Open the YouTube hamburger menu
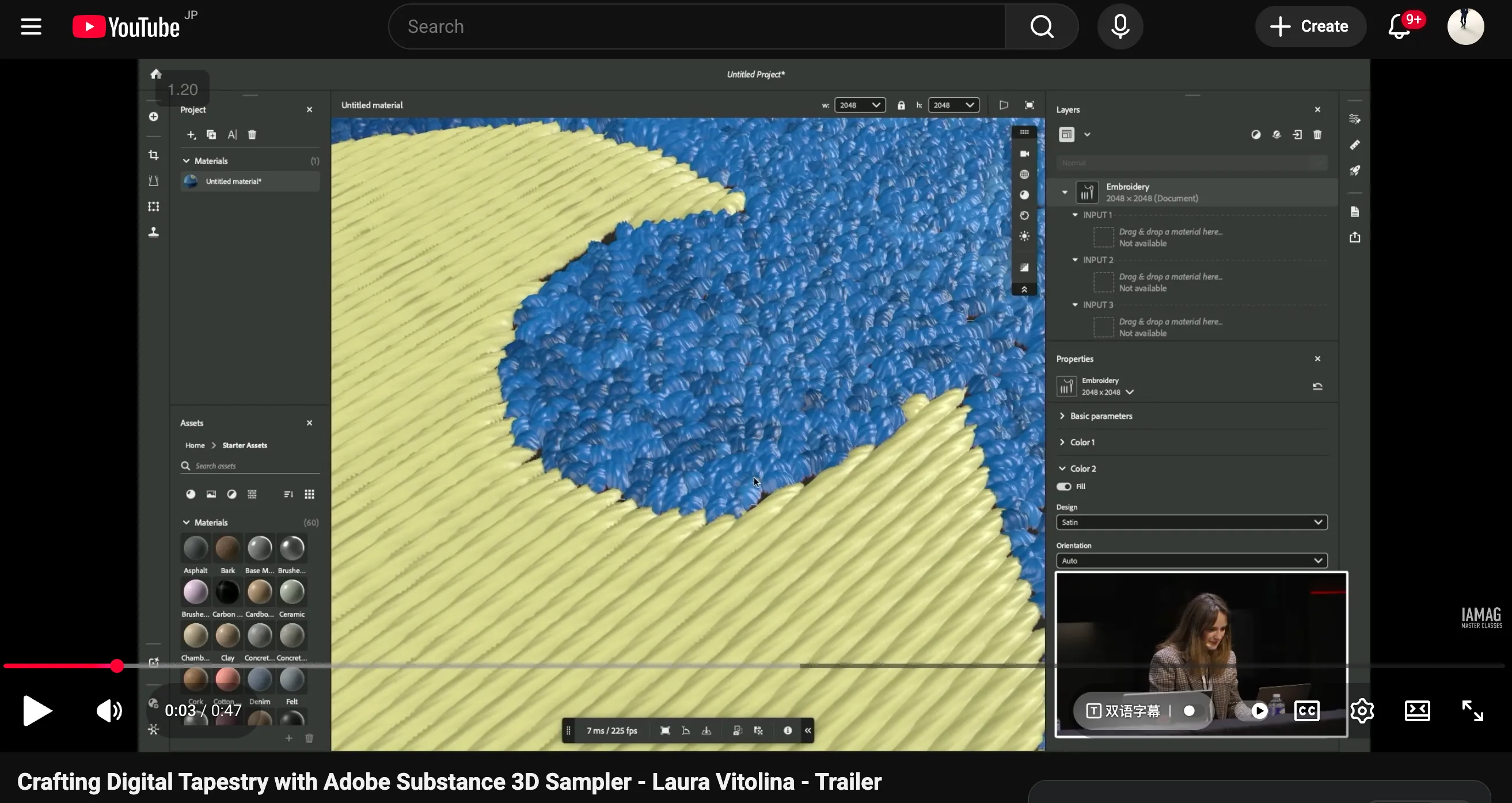This screenshot has height=803, width=1512. 31,26
